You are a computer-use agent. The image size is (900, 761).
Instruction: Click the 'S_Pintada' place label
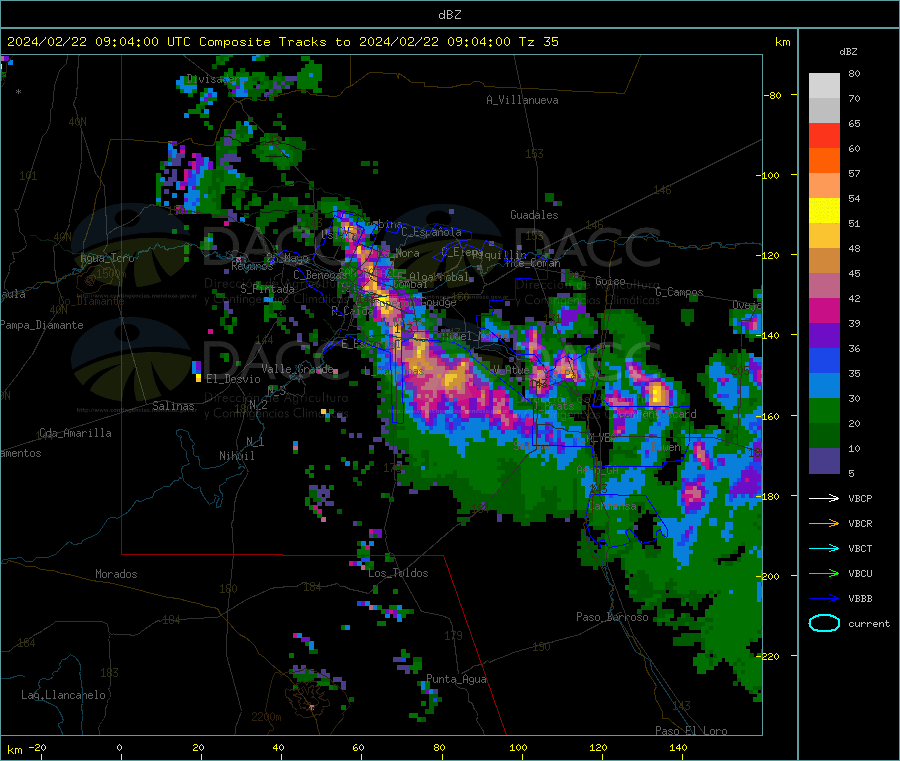pyautogui.click(x=267, y=289)
